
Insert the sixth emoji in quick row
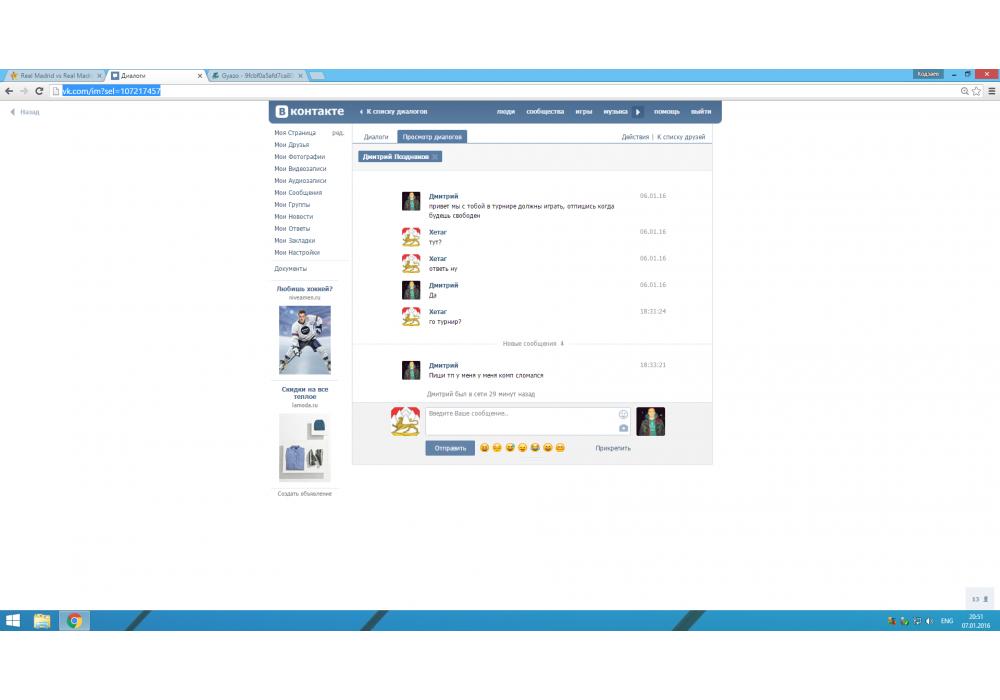(x=547, y=448)
